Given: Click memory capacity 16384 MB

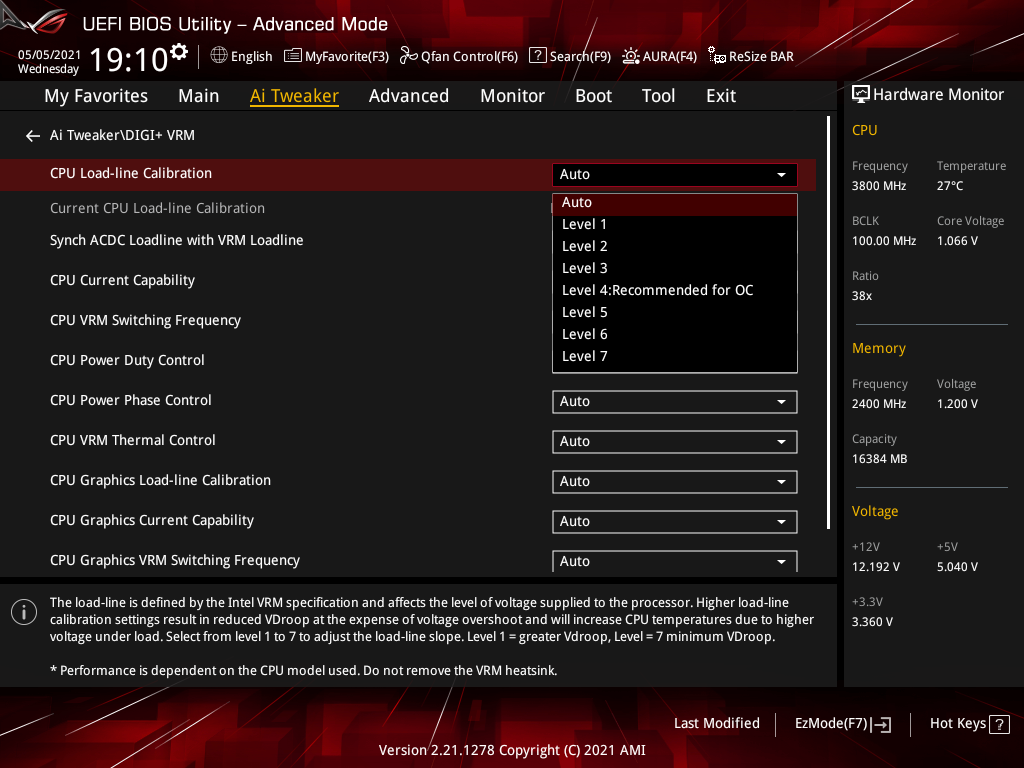Looking at the screenshot, I should coord(879,459).
